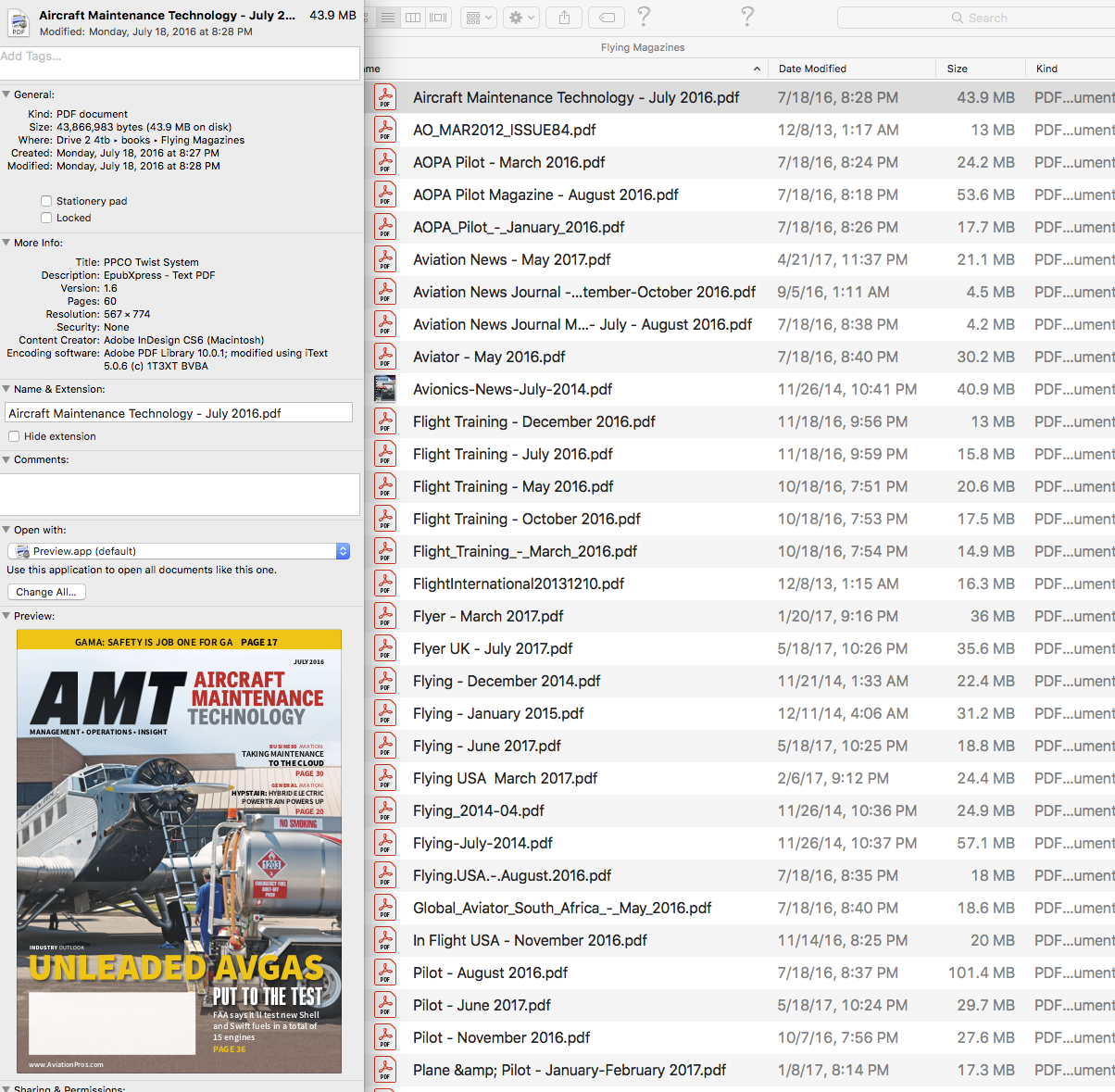Select the cover thumbnail icon of Avionics-News-July-2014.pdf
This screenshot has height=1092, width=1115.
pos(385,389)
